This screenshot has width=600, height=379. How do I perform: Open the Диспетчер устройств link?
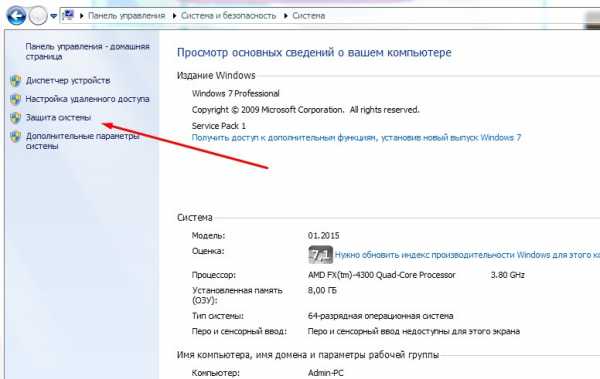click(68, 80)
